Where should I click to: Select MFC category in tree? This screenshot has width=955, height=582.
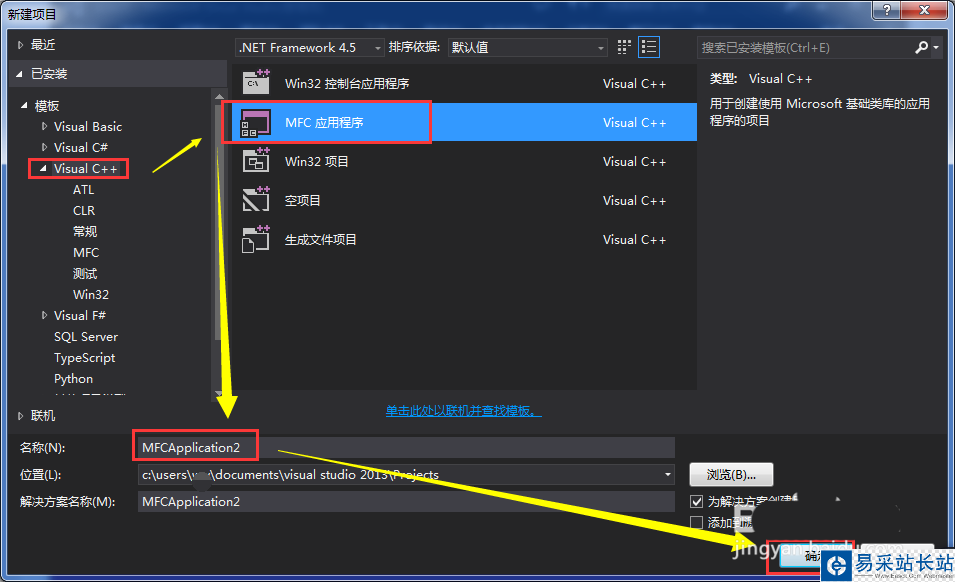[x=86, y=253]
